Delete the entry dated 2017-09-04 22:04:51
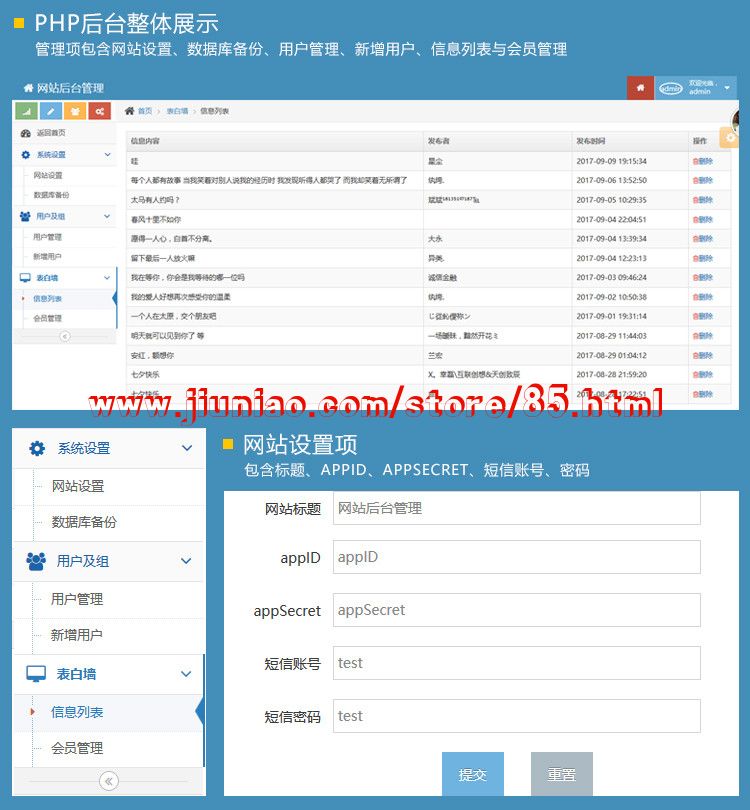 tap(702, 220)
